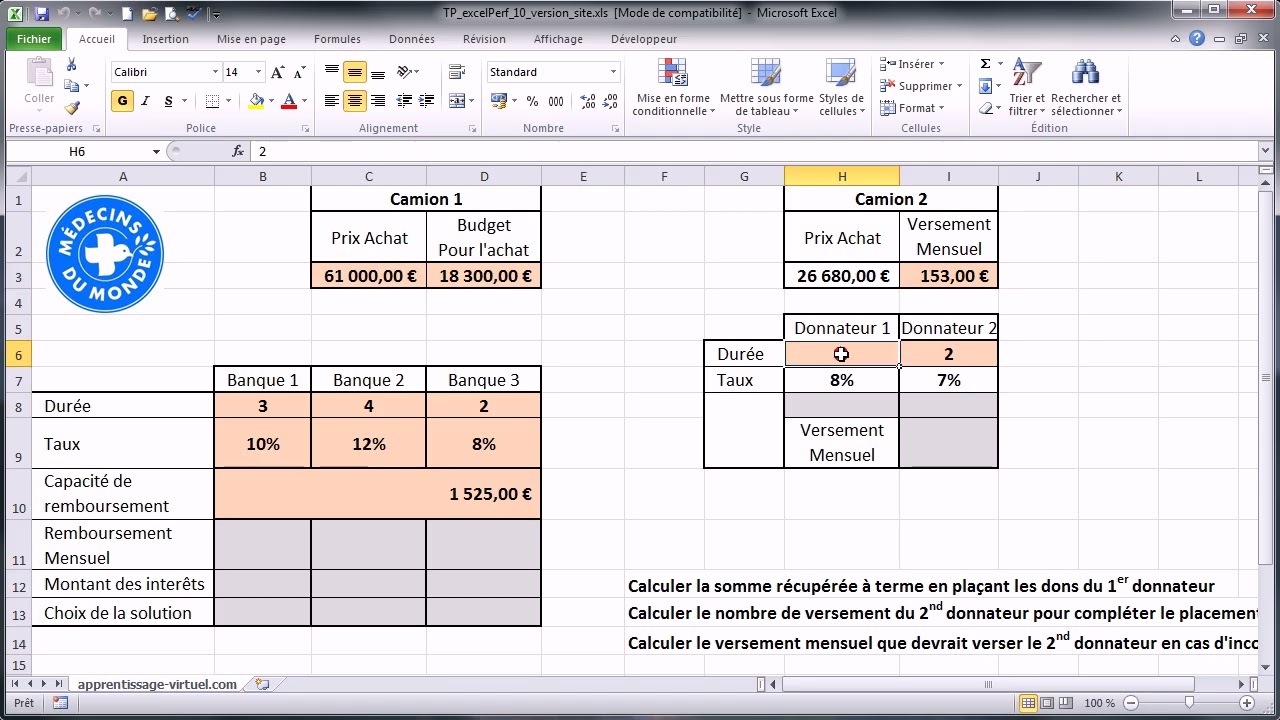Screen dimensions: 1280x720
Task: Click the wrap text icon
Action: [x=457, y=72]
